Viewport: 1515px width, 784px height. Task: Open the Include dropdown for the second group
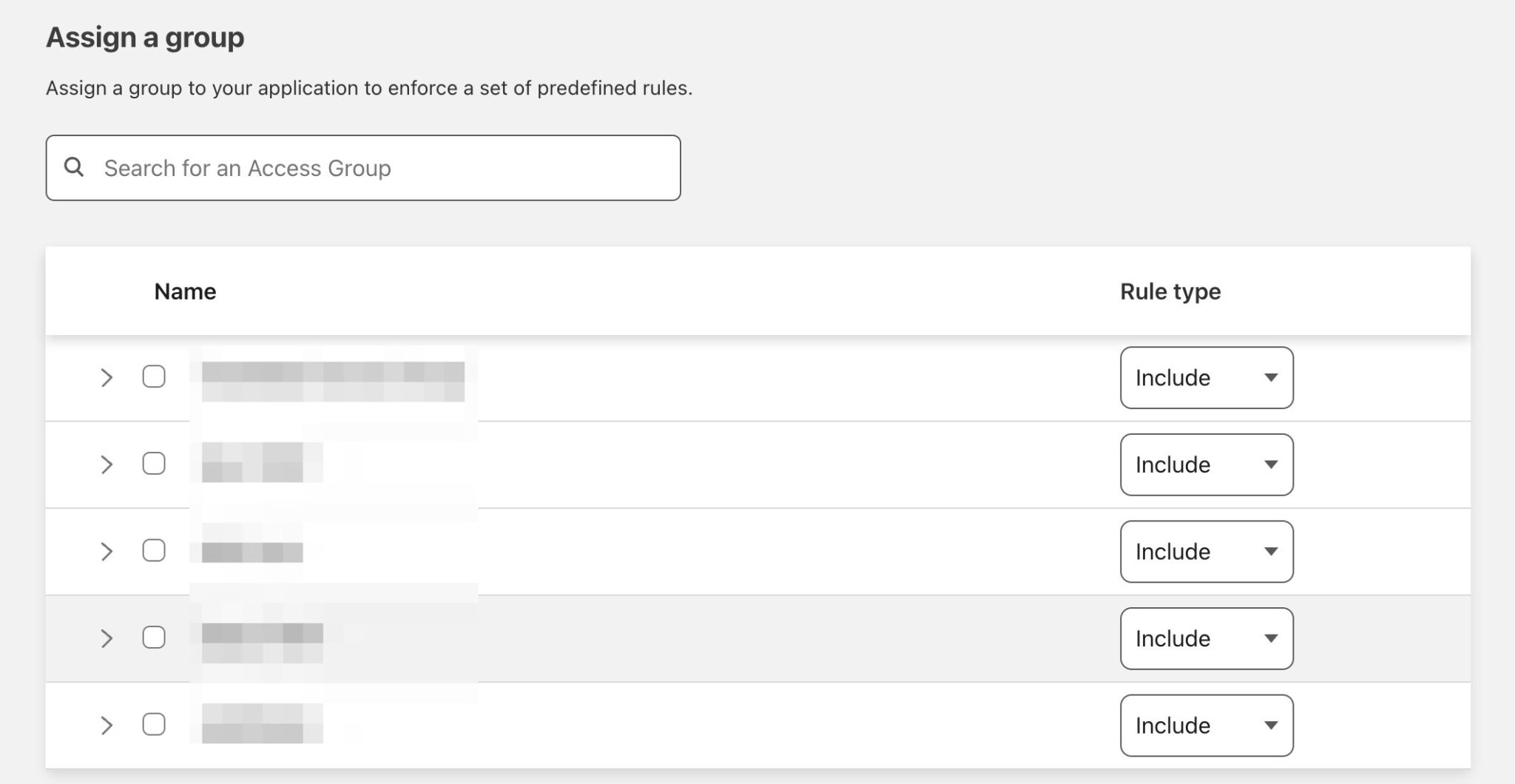click(1207, 464)
